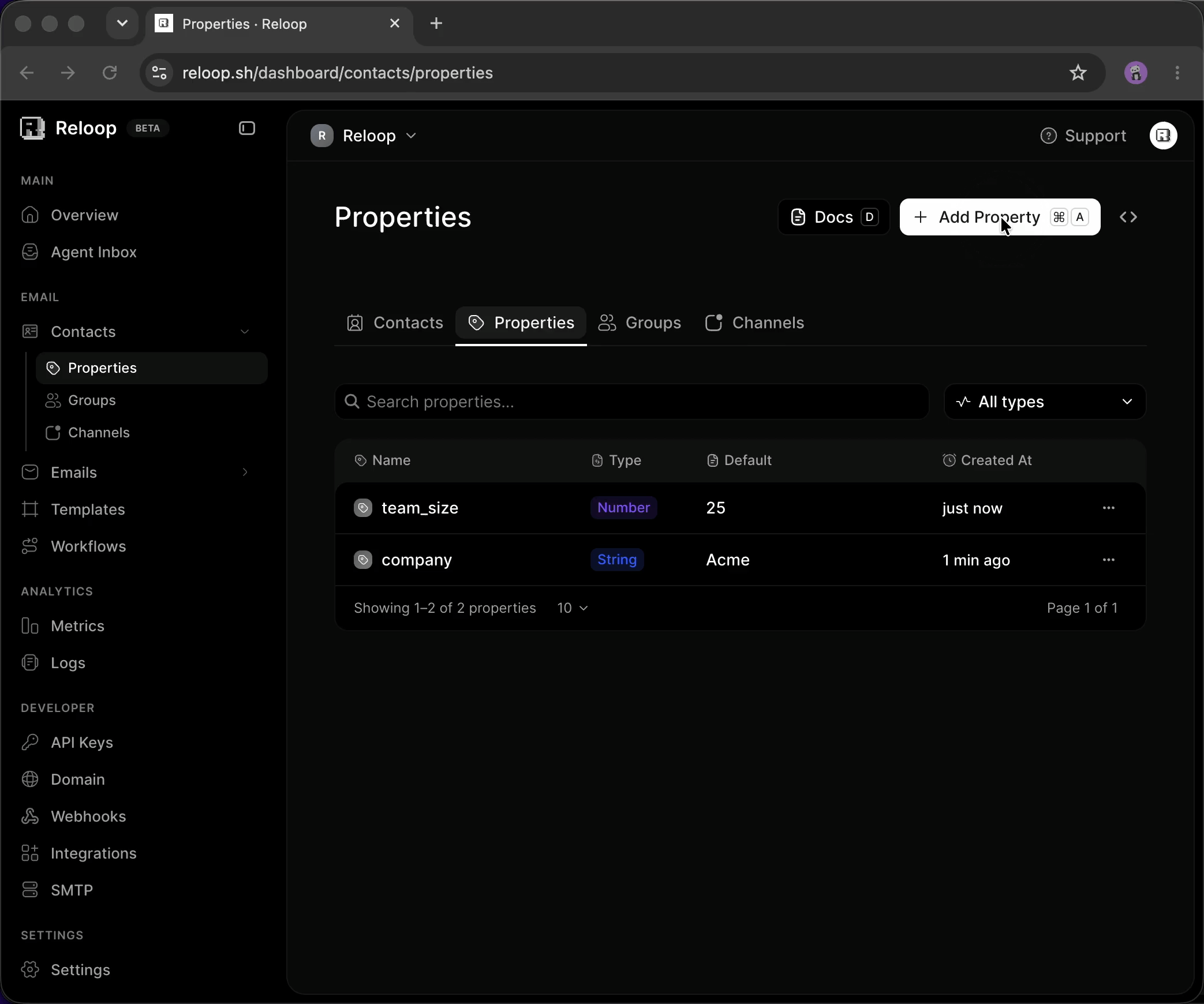Open the browser profile avatar
1204x1004 pixels.
point(1136,73)
